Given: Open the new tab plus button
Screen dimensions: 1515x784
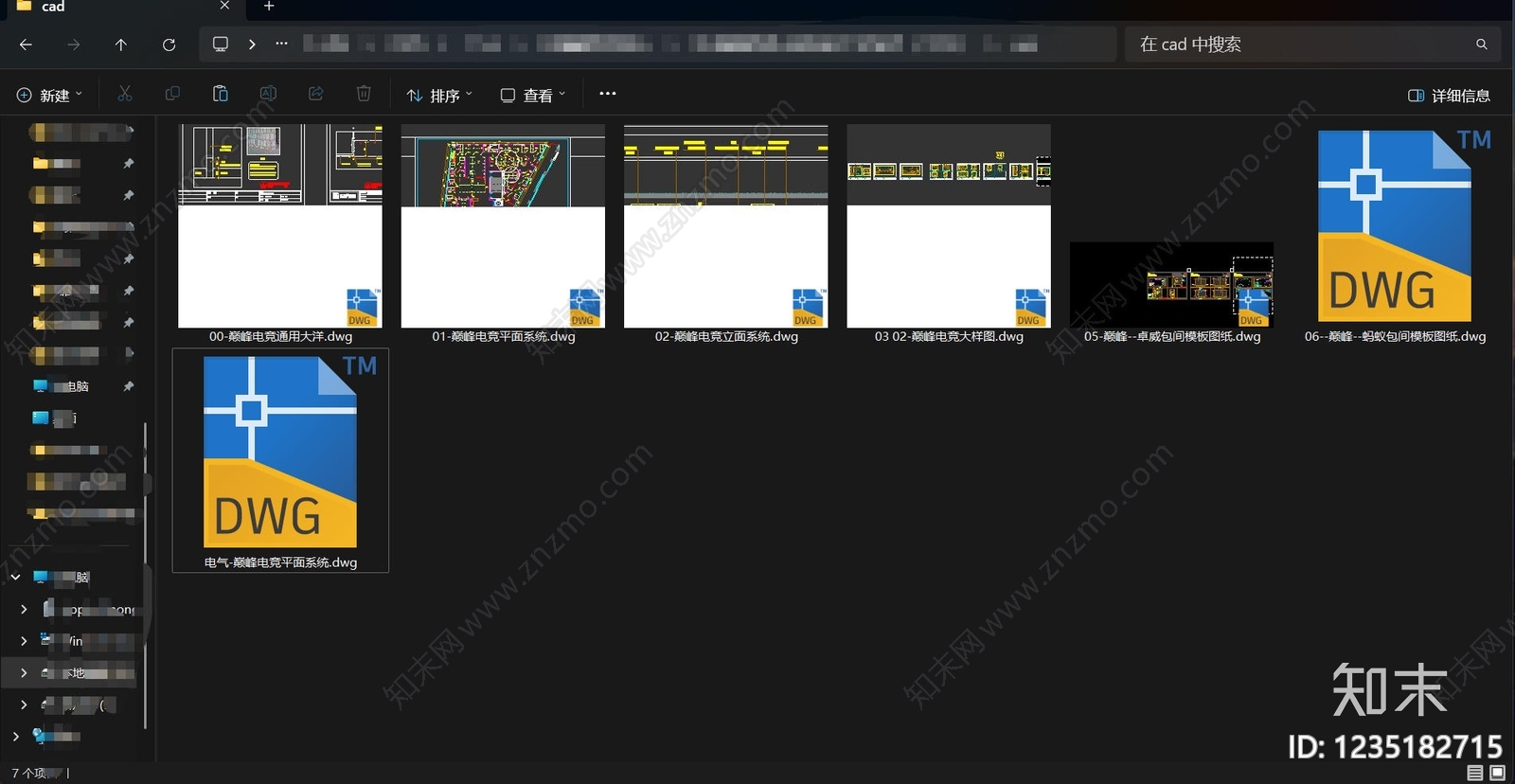Looking at the screenshot, I should pyautogui.click(x=269, y=7).
